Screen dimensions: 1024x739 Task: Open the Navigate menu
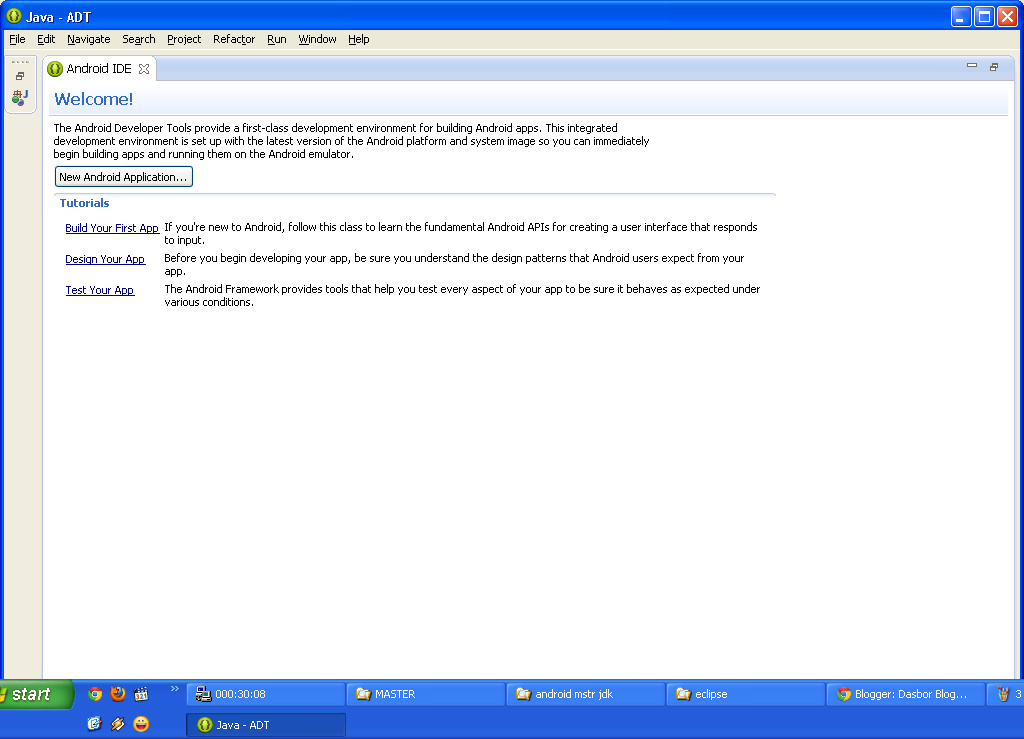pos(88,39)
